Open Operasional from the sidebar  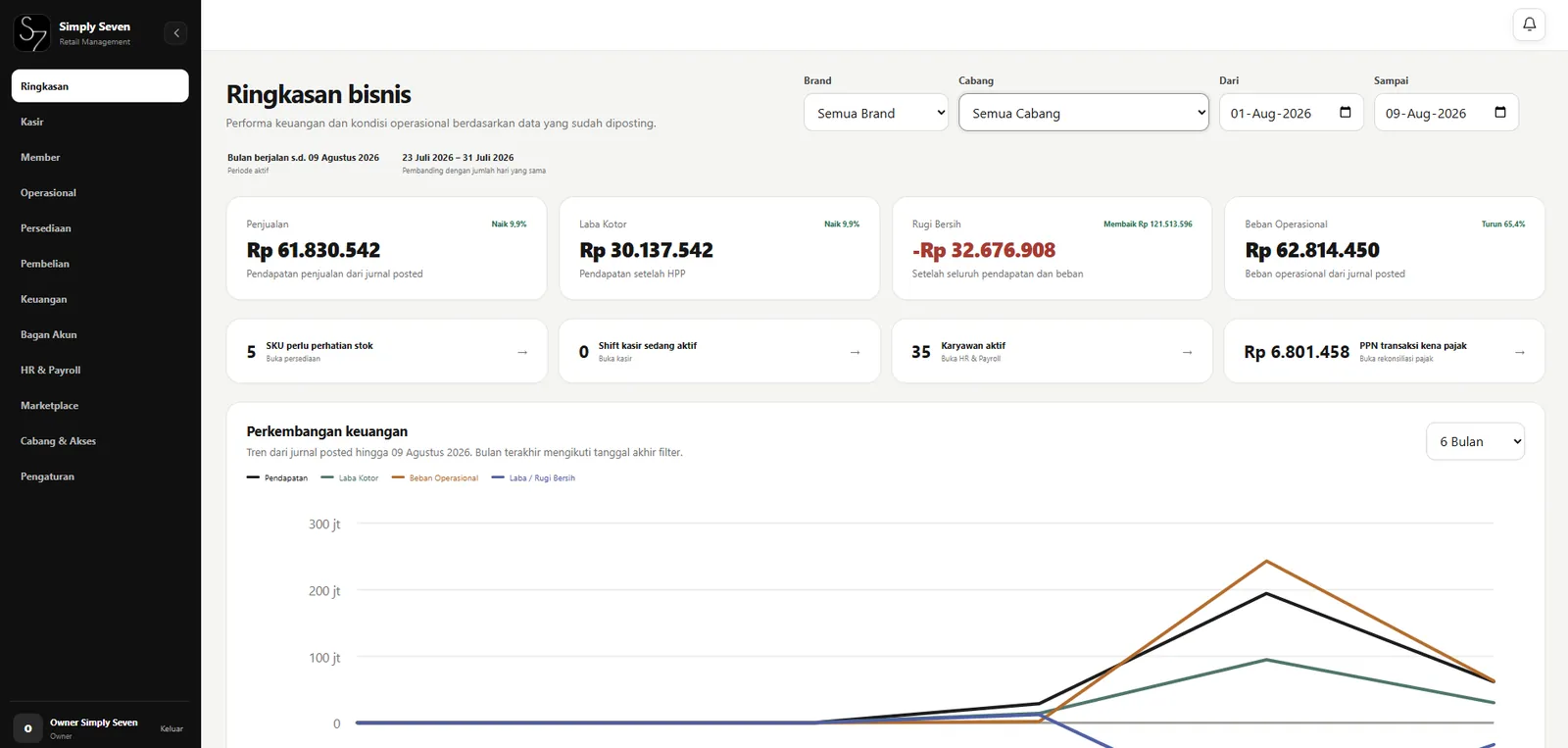click(x=100, y=193)
